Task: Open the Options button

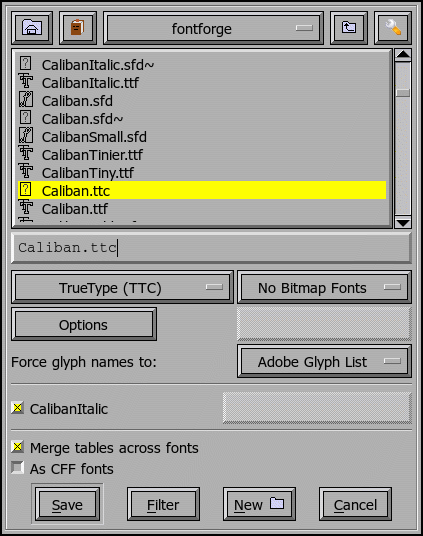Action: (x=84, y=324)
